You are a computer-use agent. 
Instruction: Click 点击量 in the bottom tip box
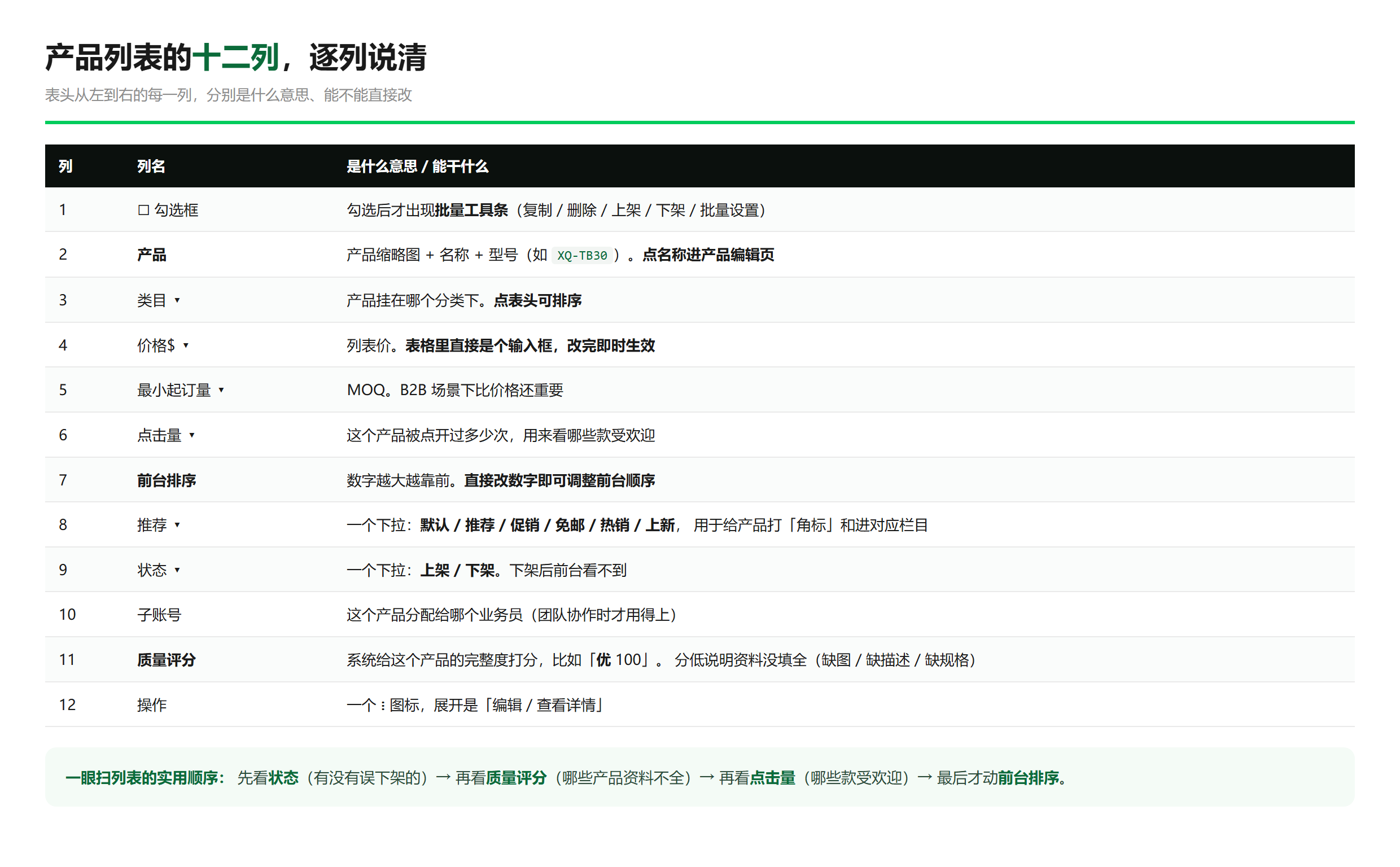pos(772,778)
